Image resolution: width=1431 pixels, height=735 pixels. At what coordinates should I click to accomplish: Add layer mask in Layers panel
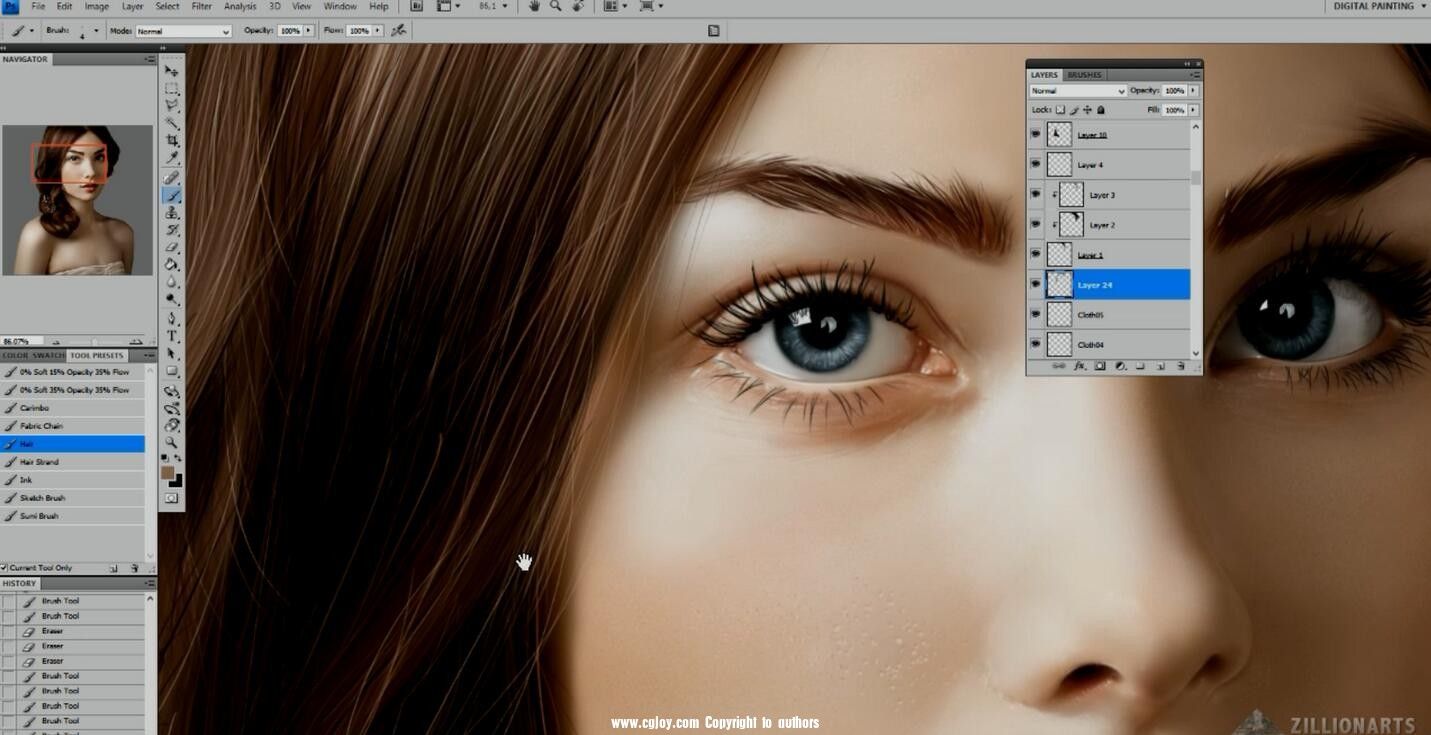(1100, 366)
